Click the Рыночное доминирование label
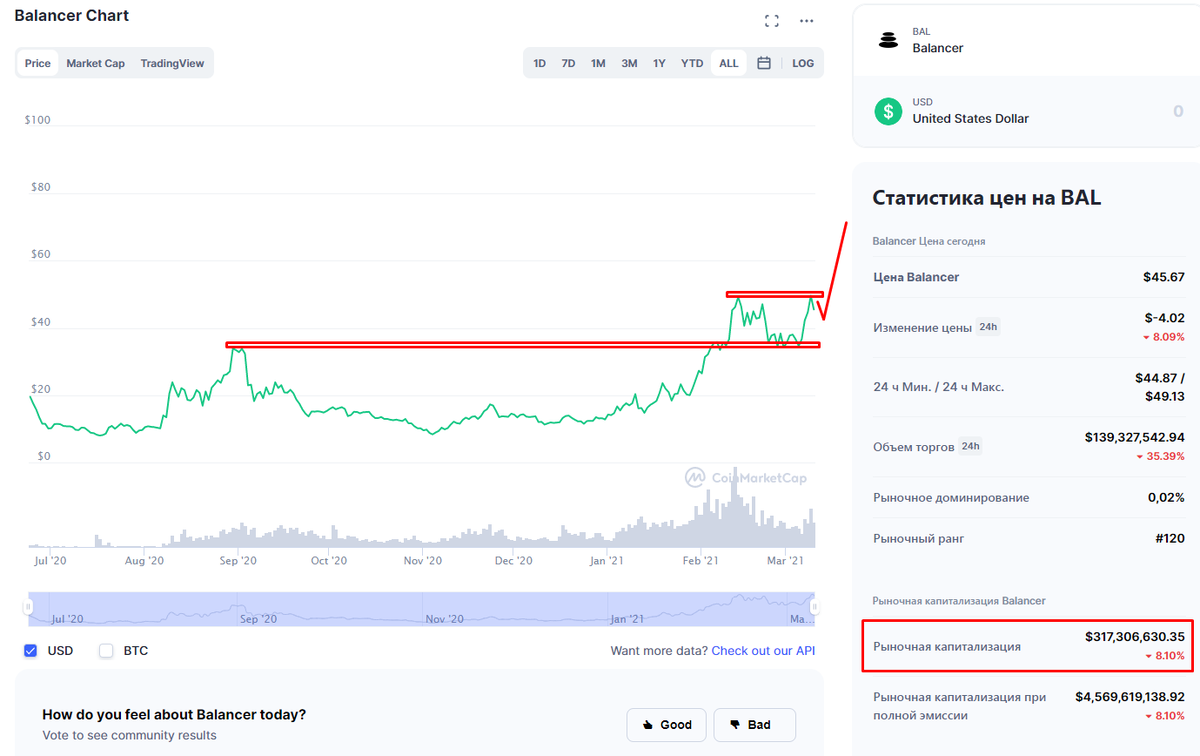This screenshot has width=1200, height=756. pos(951,498)
